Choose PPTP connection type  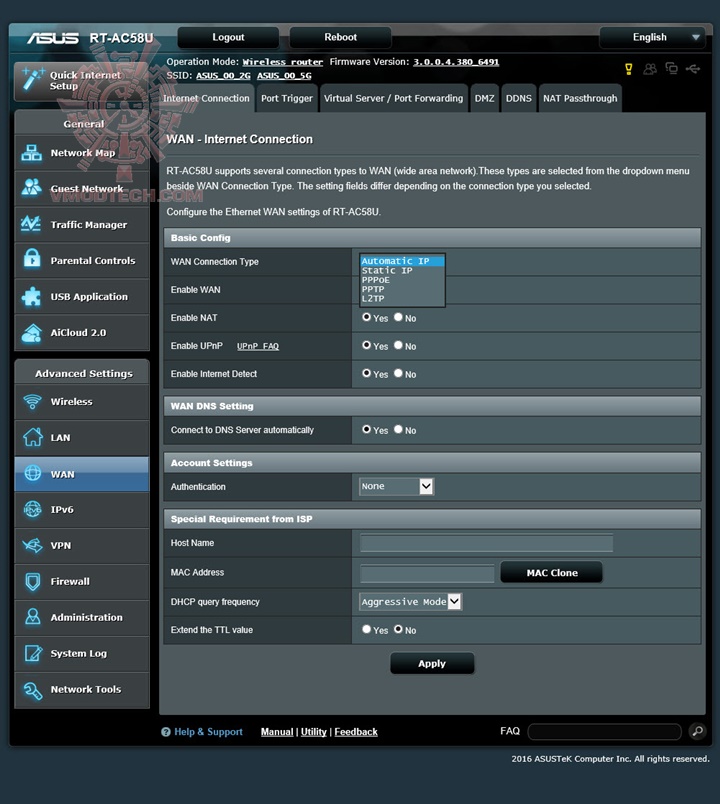(402, 289)
